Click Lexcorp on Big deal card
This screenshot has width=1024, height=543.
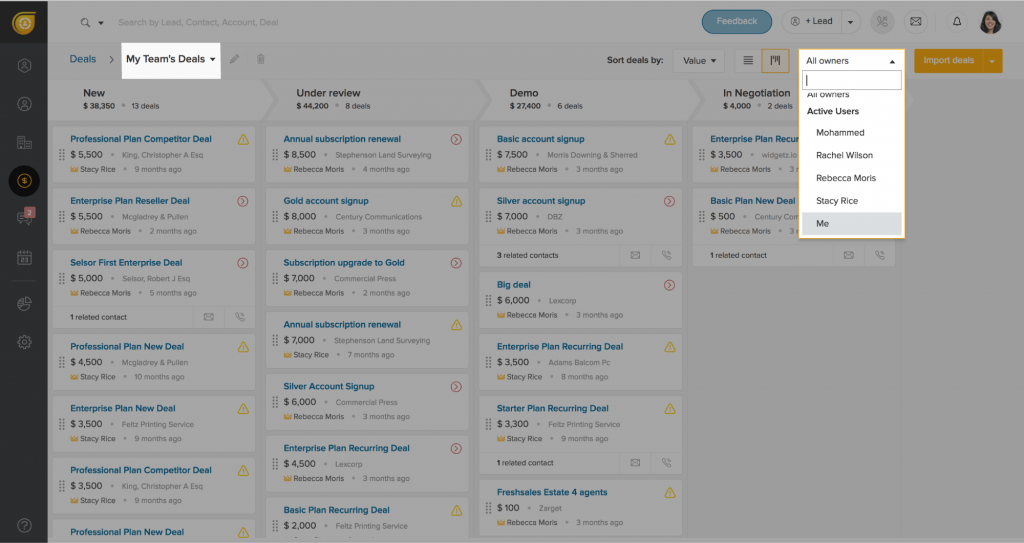[562, 301]
